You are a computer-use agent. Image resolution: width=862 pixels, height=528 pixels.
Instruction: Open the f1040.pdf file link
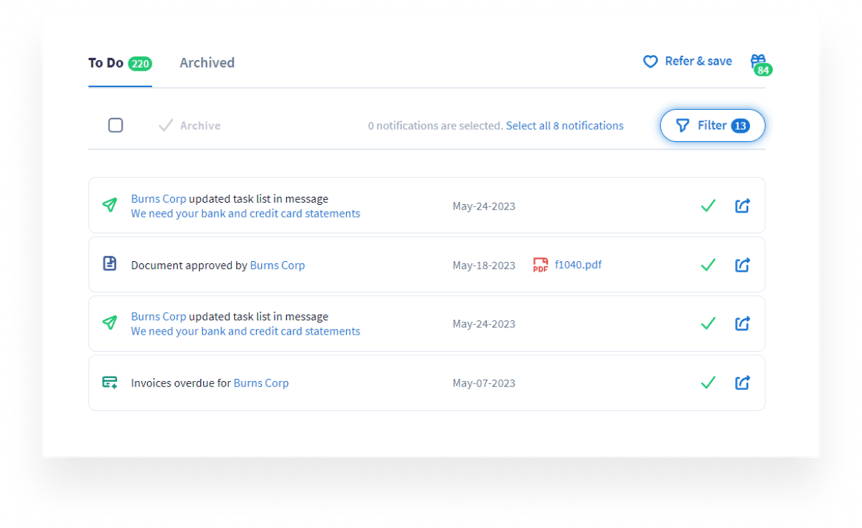[578, 265]
